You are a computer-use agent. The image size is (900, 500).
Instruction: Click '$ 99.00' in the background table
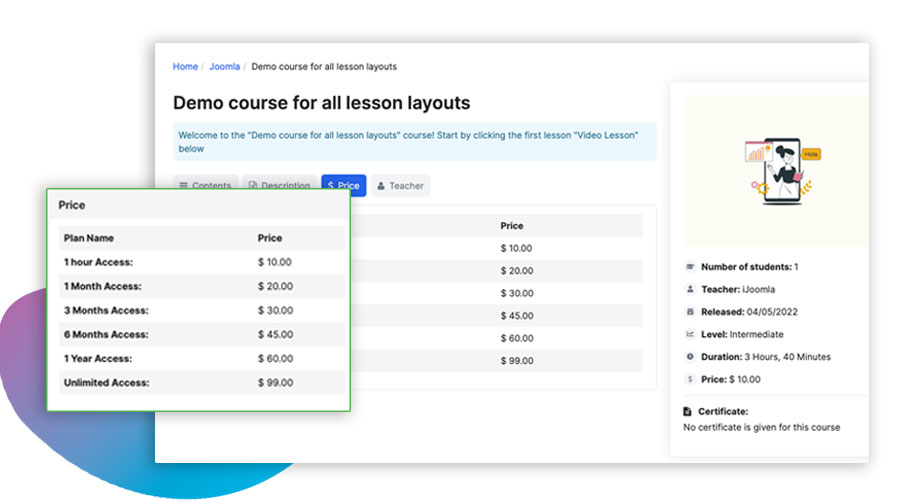[517, 361]
